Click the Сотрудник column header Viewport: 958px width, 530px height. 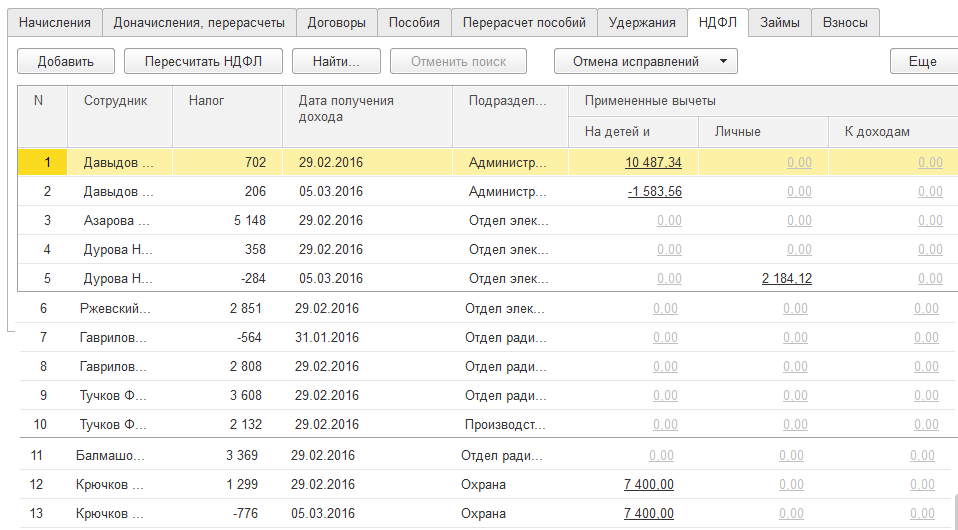coord(116,101)
